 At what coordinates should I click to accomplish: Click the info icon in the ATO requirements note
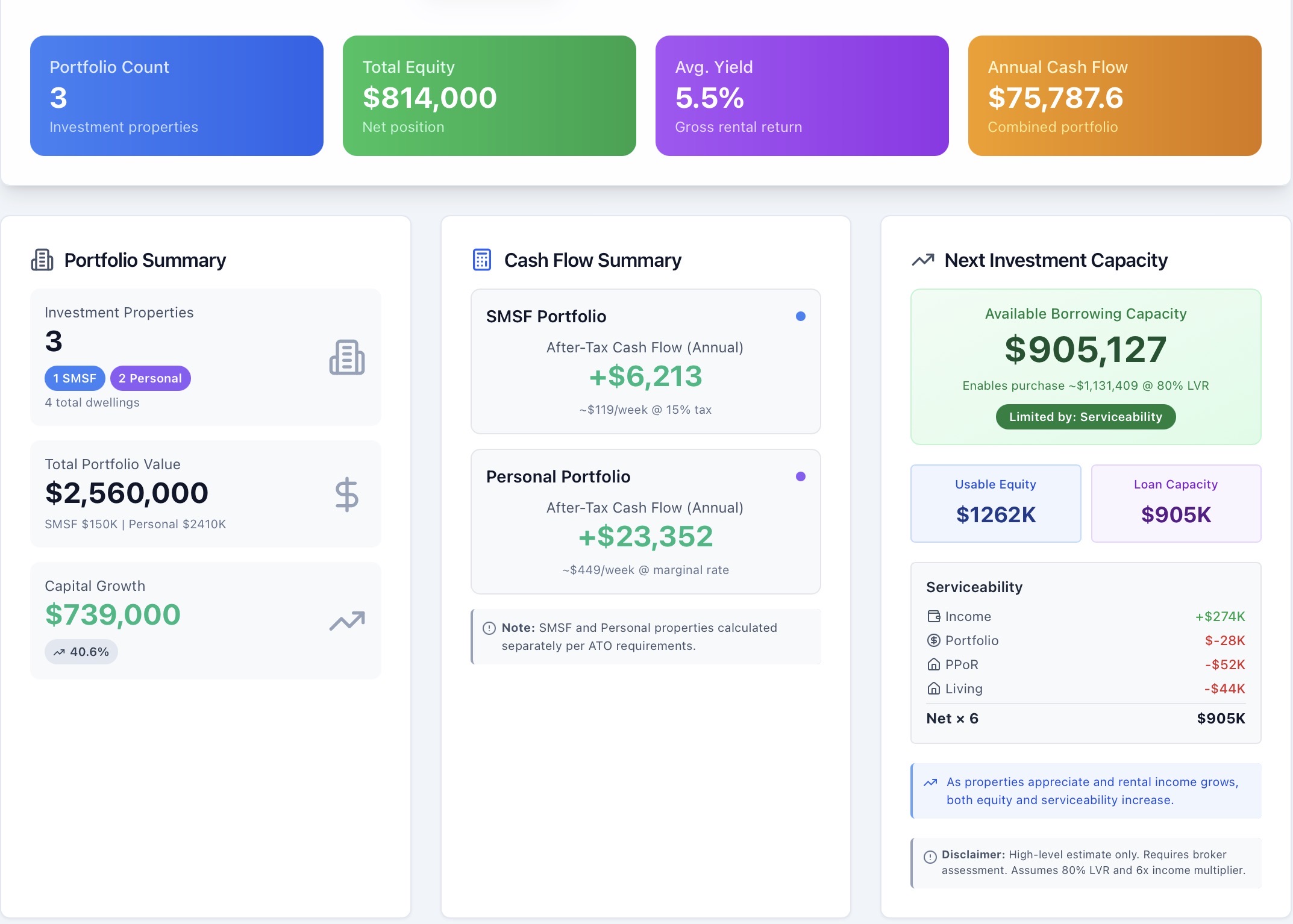coord(489,628)
